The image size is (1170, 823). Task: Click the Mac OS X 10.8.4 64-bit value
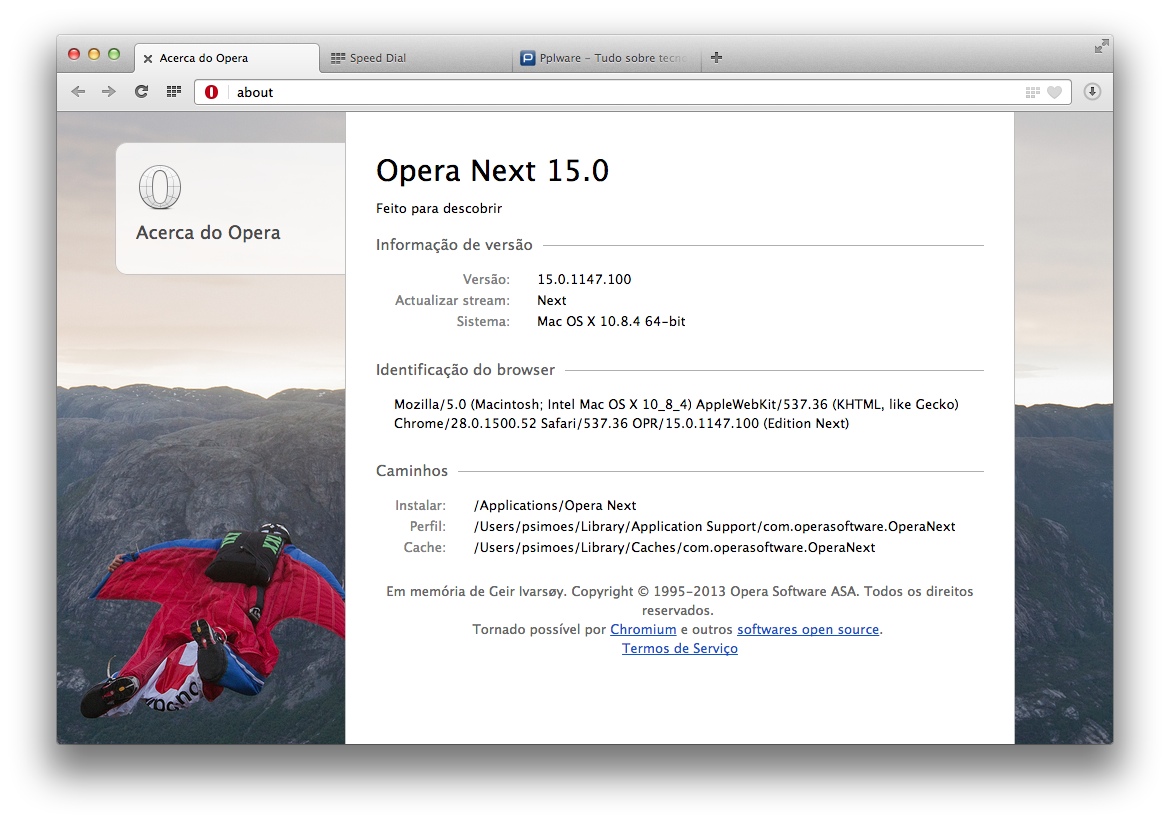pyautogui.click(x=611, y=321)
